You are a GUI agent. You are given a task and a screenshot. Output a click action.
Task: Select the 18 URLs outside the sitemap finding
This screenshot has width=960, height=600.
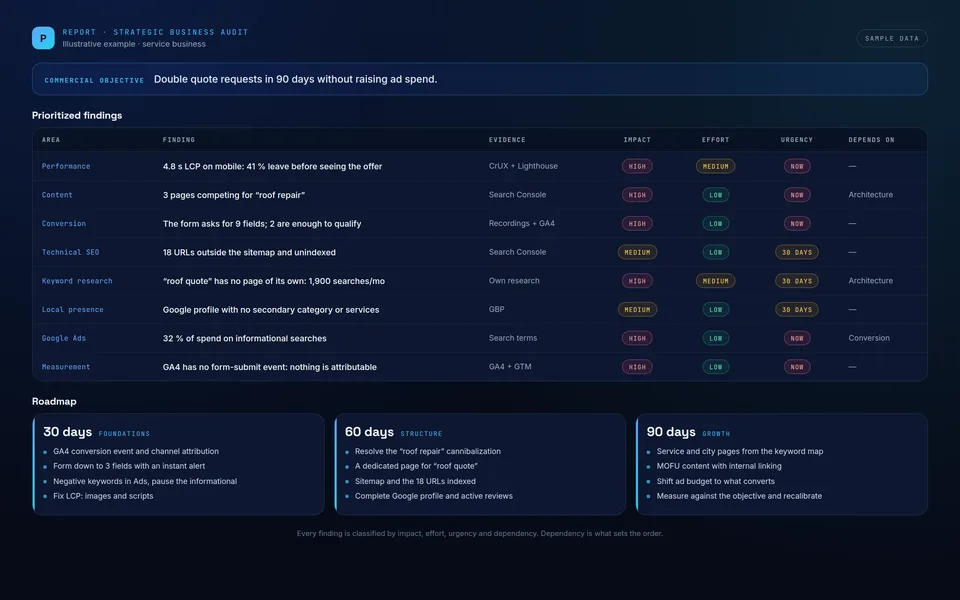(249, 252)
